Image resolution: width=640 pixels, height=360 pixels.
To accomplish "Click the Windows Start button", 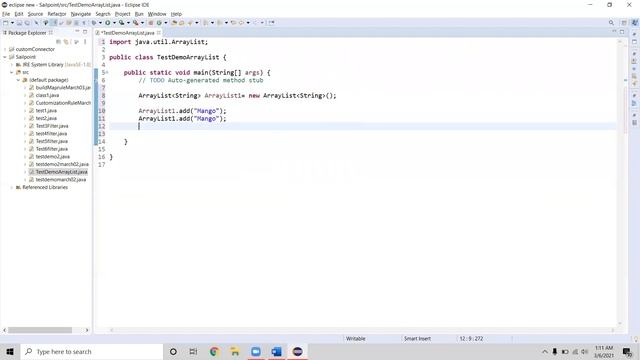I will tap(10, 351).
